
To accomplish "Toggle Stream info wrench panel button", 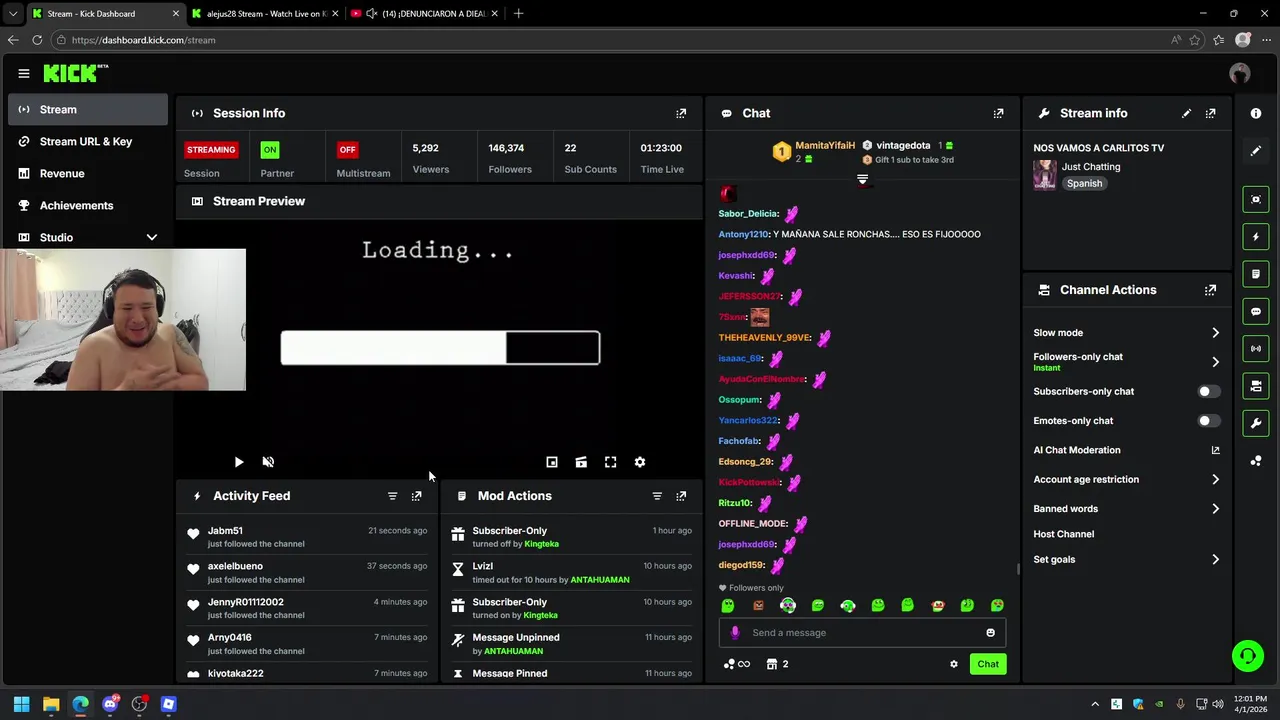I will [x=1256, y=423].
